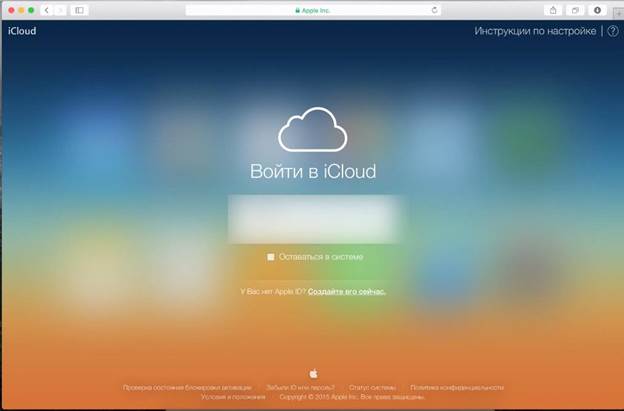Reload the page using the address bar icon

point(434,9)
